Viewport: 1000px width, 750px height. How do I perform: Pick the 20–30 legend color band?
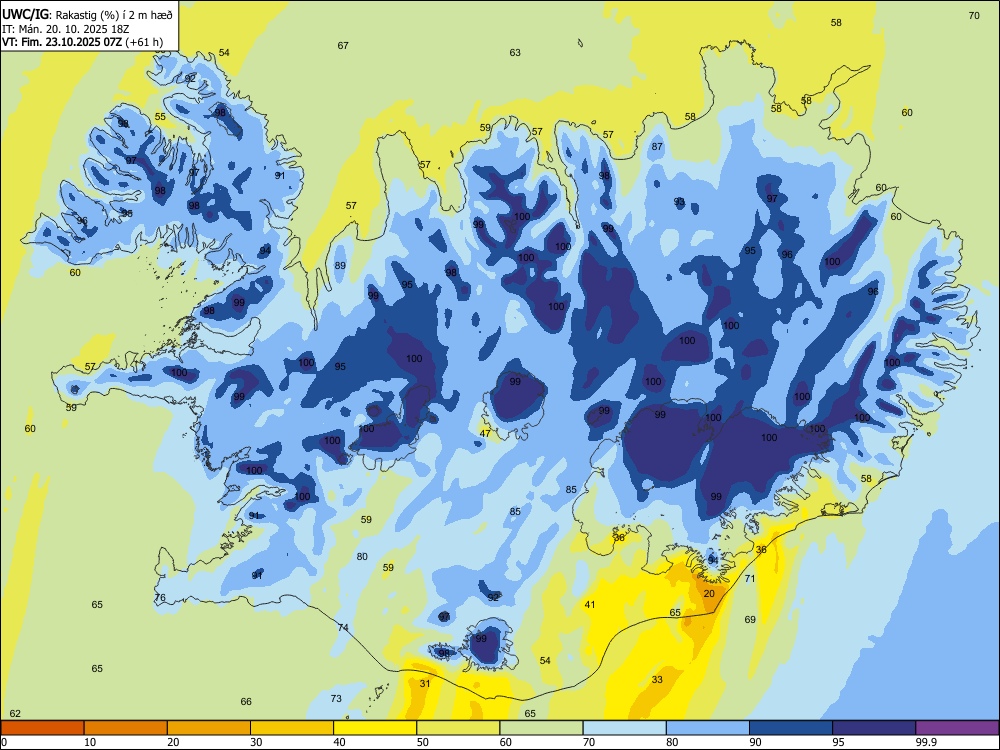pyautogui.click(x=209, y=728)
